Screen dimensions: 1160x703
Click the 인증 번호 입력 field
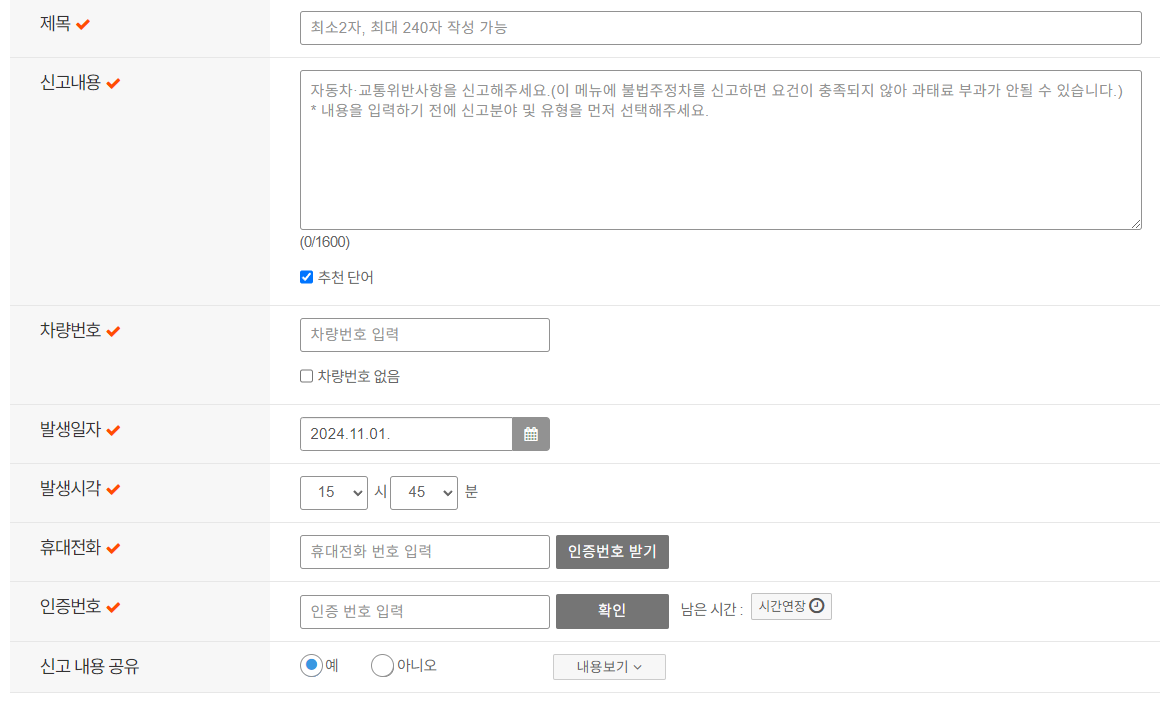point(424,612)
